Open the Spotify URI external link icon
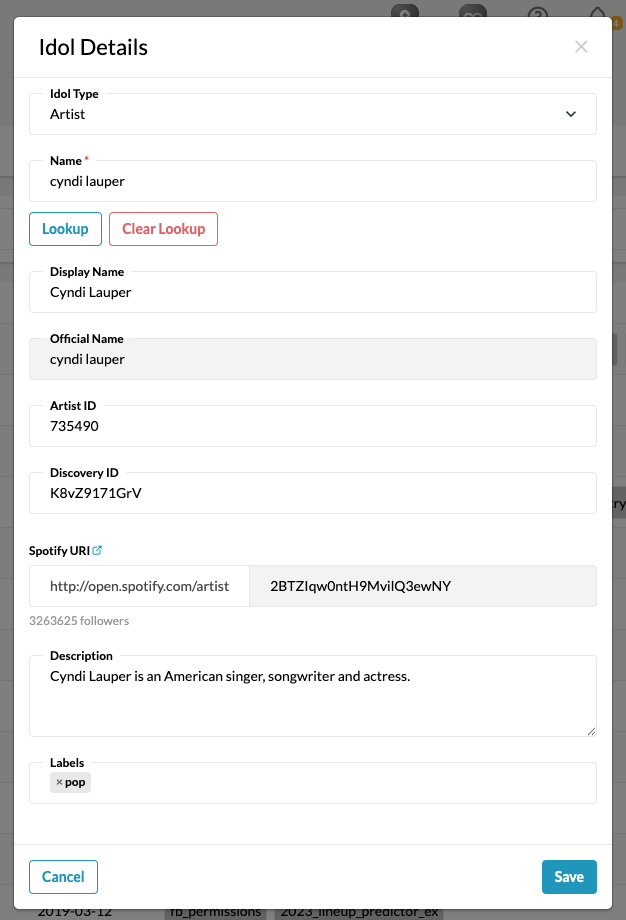The width and height of the screenshot is (626, 920). (97, 550)
